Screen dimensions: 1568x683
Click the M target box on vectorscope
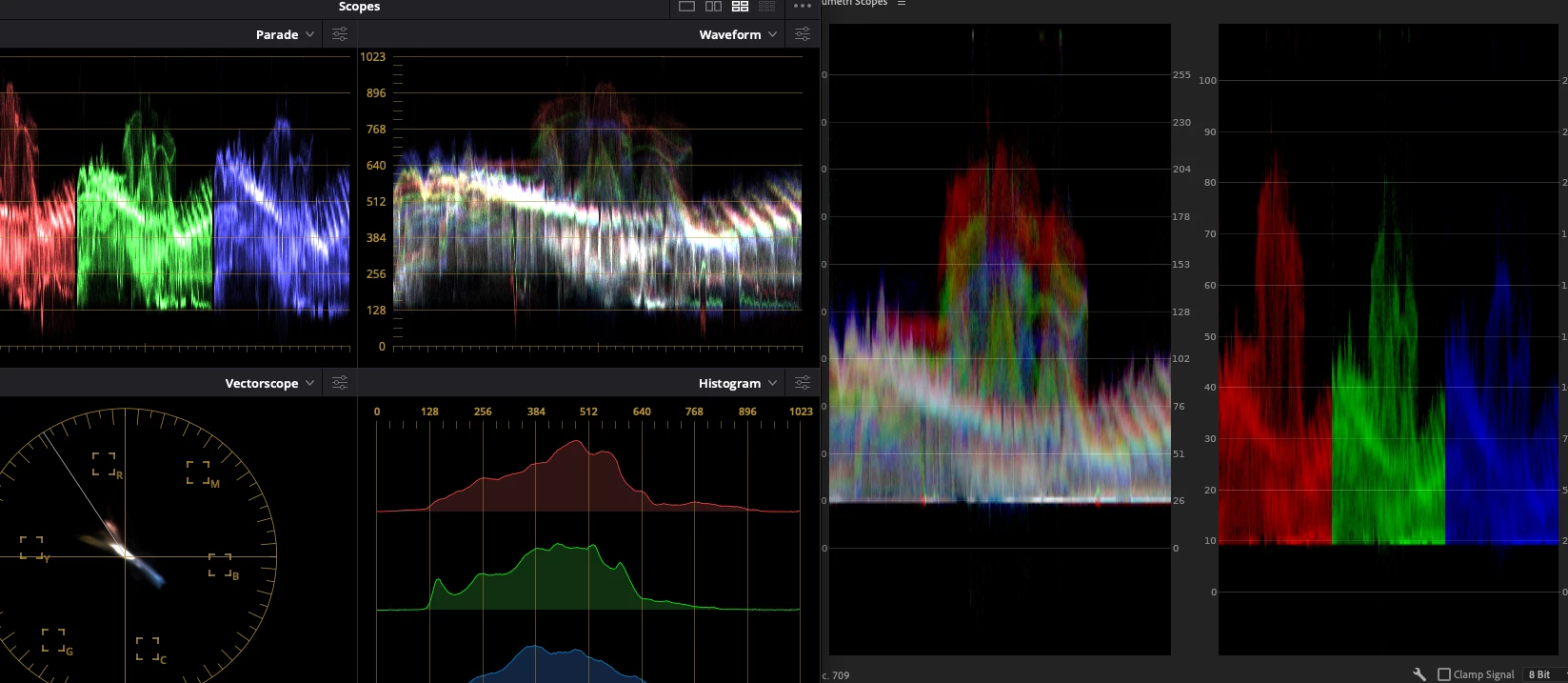[x=198, y=472]
